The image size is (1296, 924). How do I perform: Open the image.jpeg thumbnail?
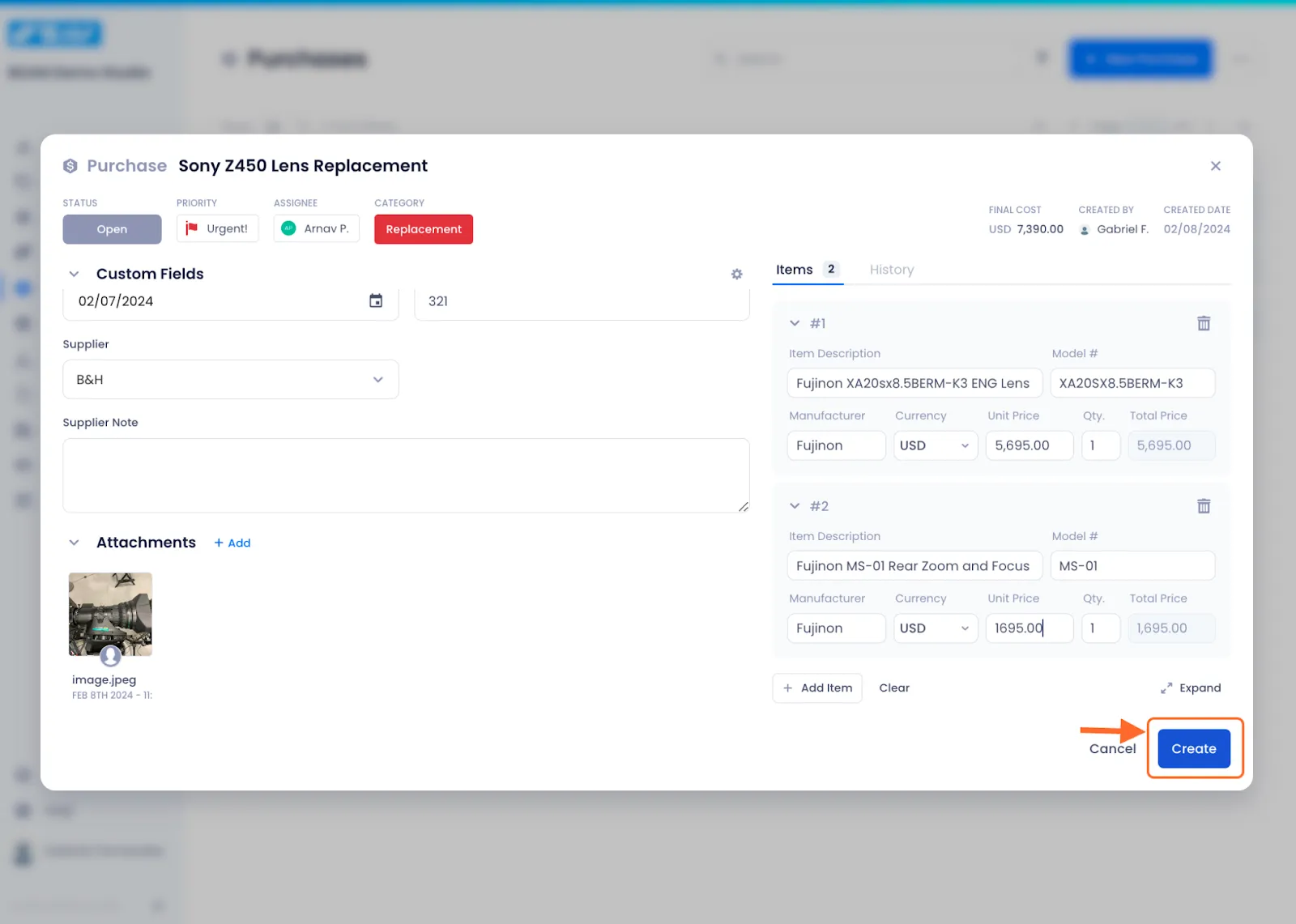[110, 615]
